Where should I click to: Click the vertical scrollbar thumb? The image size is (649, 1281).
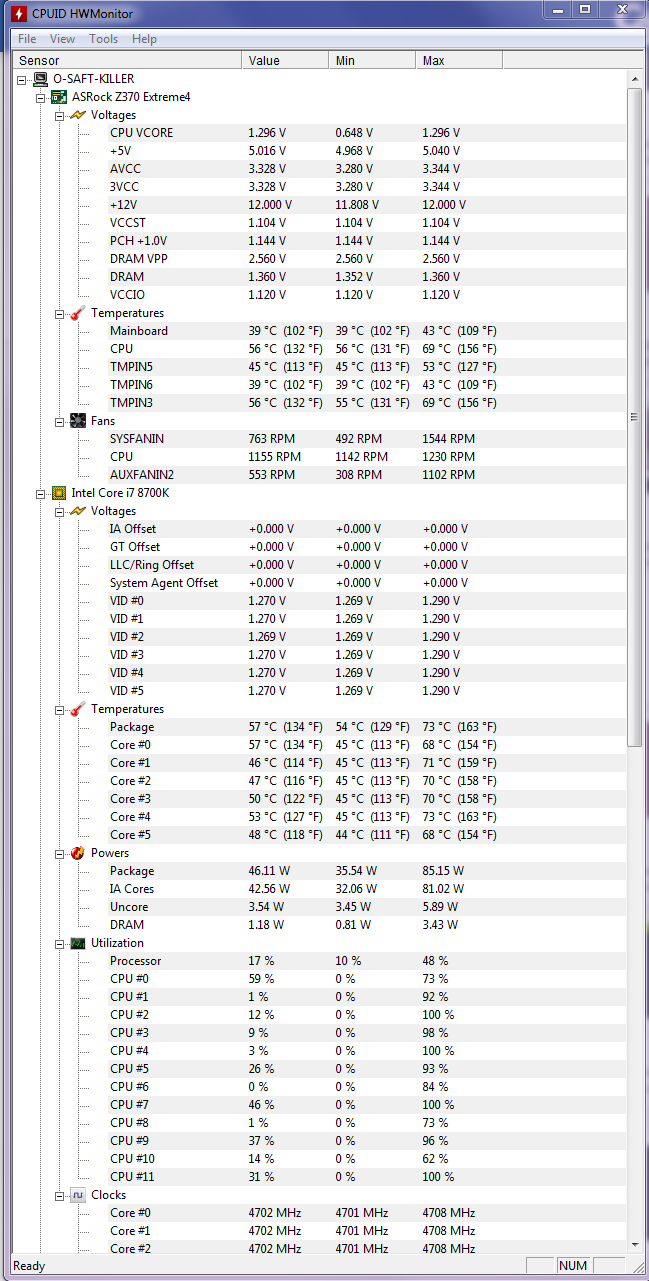point(634,417)
